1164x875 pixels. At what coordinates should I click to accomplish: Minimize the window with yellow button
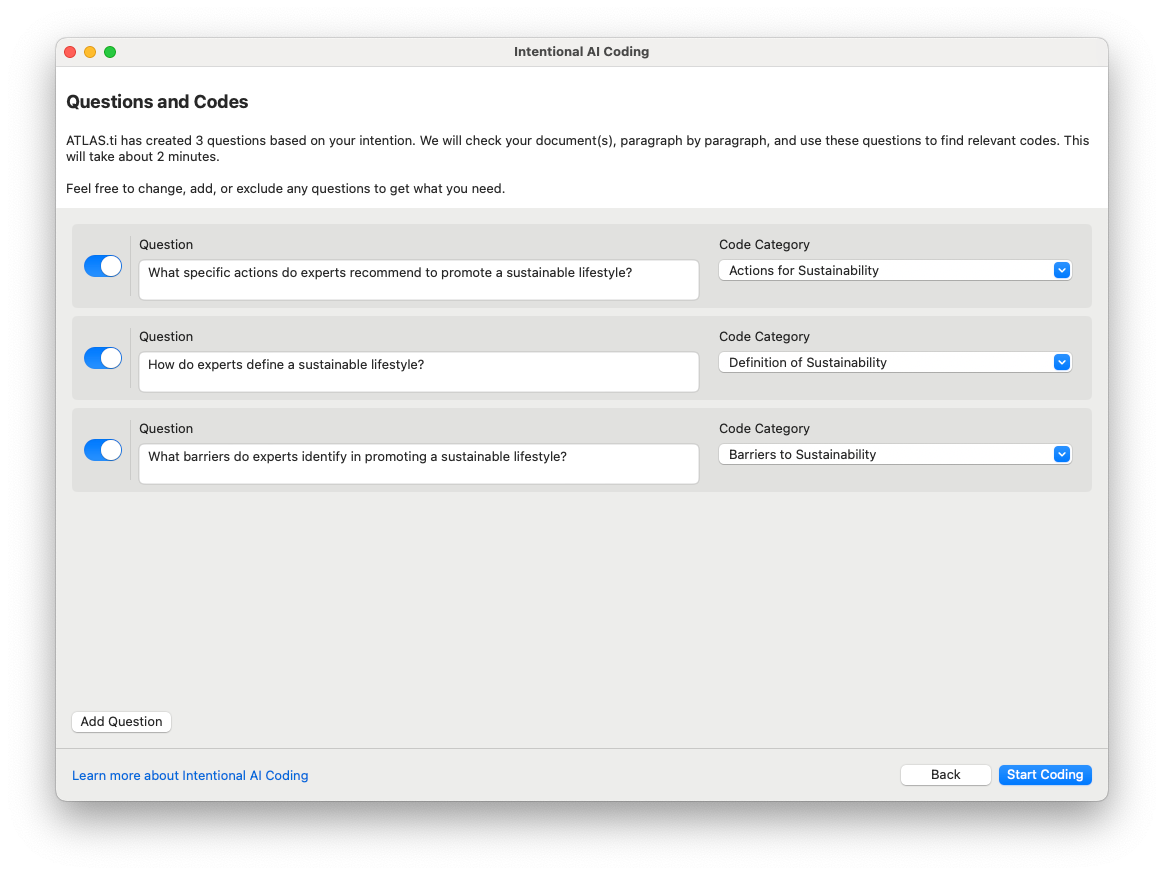click(90, 52)
